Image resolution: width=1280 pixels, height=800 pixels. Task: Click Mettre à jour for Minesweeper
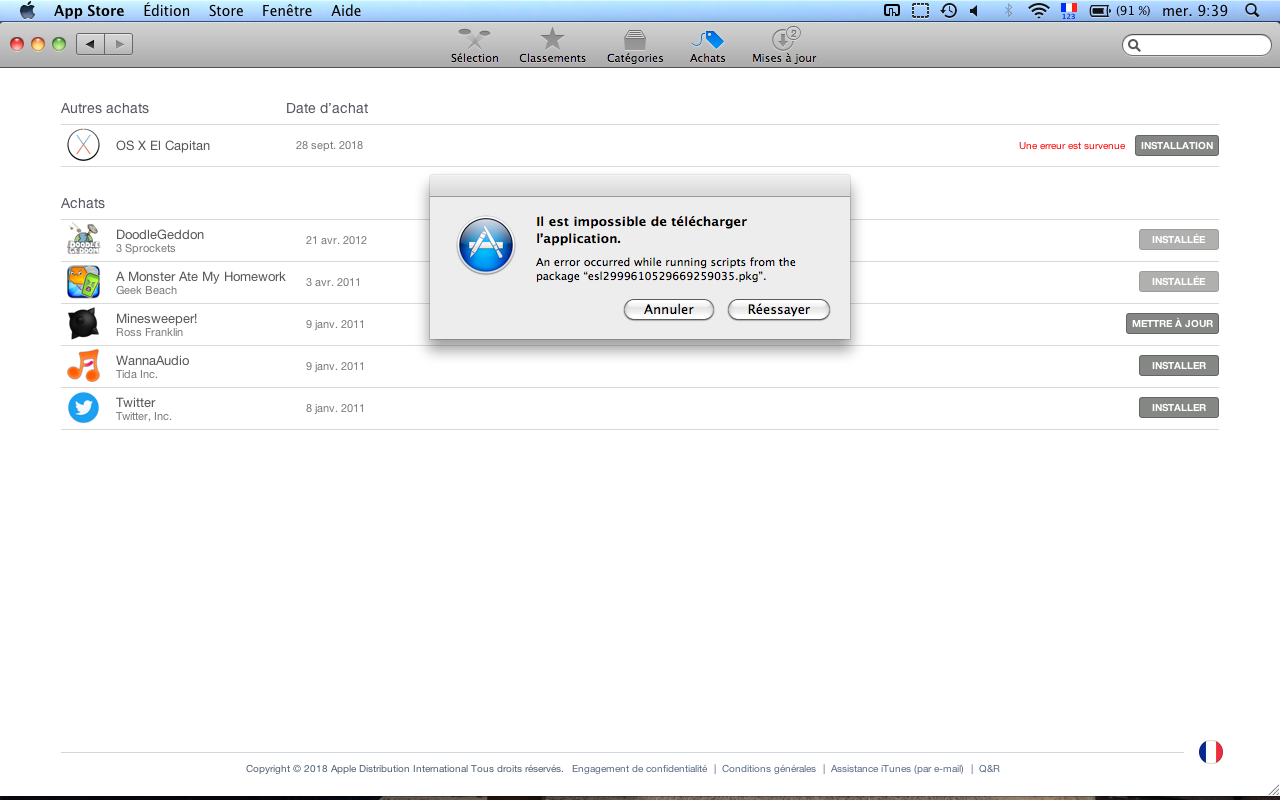click(1172, 324)
